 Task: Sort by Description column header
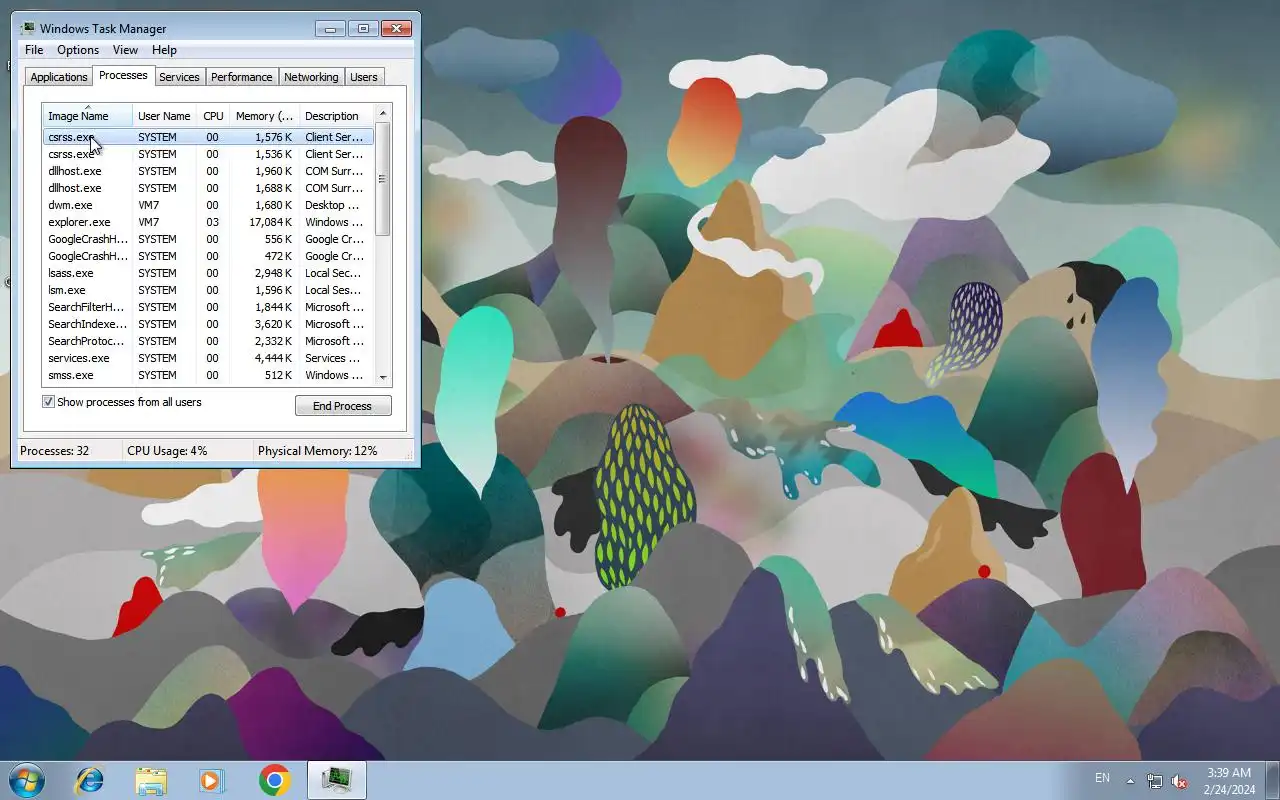(336, 116)
